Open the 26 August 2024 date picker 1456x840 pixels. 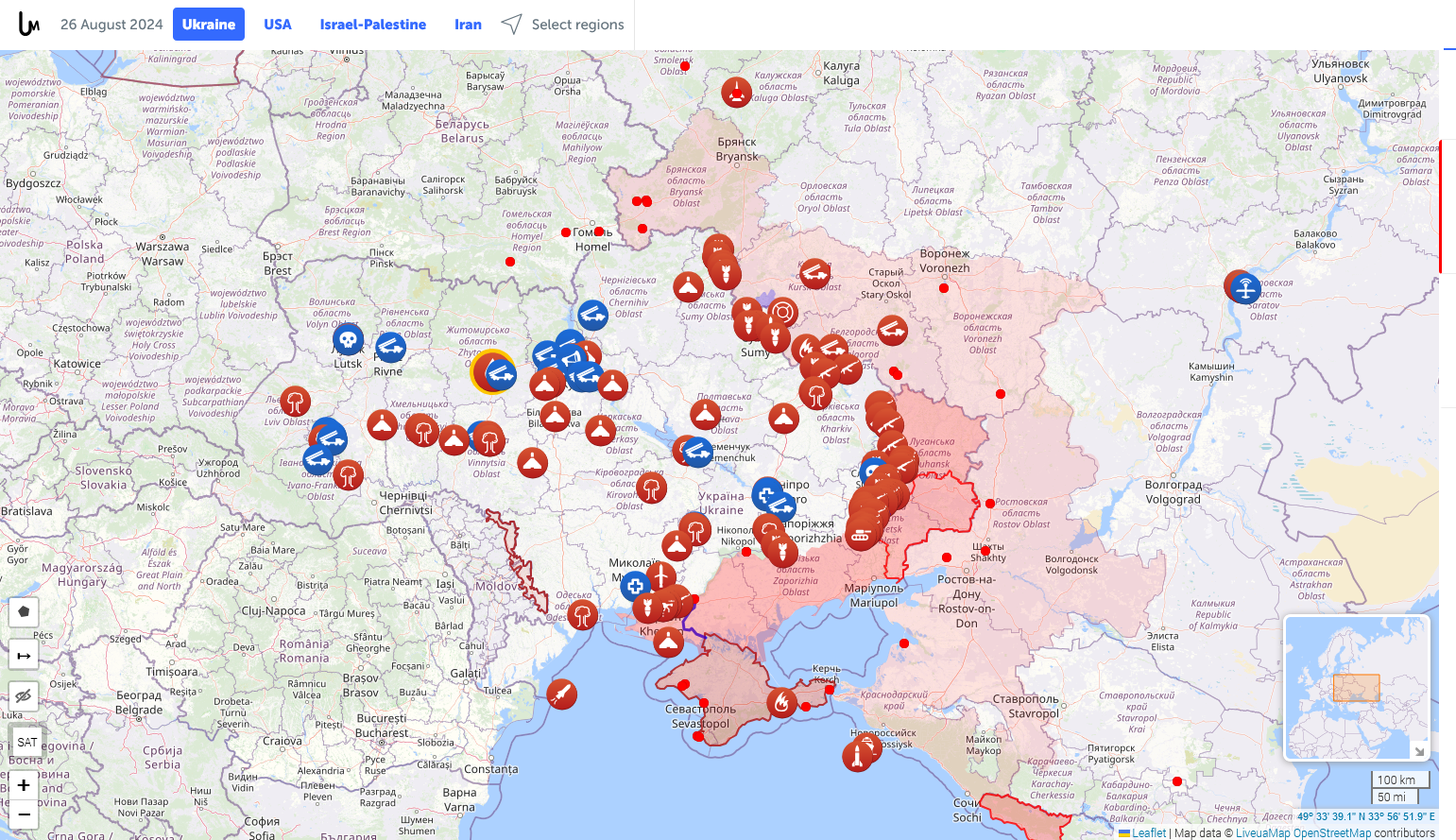[x=111, y=25]
